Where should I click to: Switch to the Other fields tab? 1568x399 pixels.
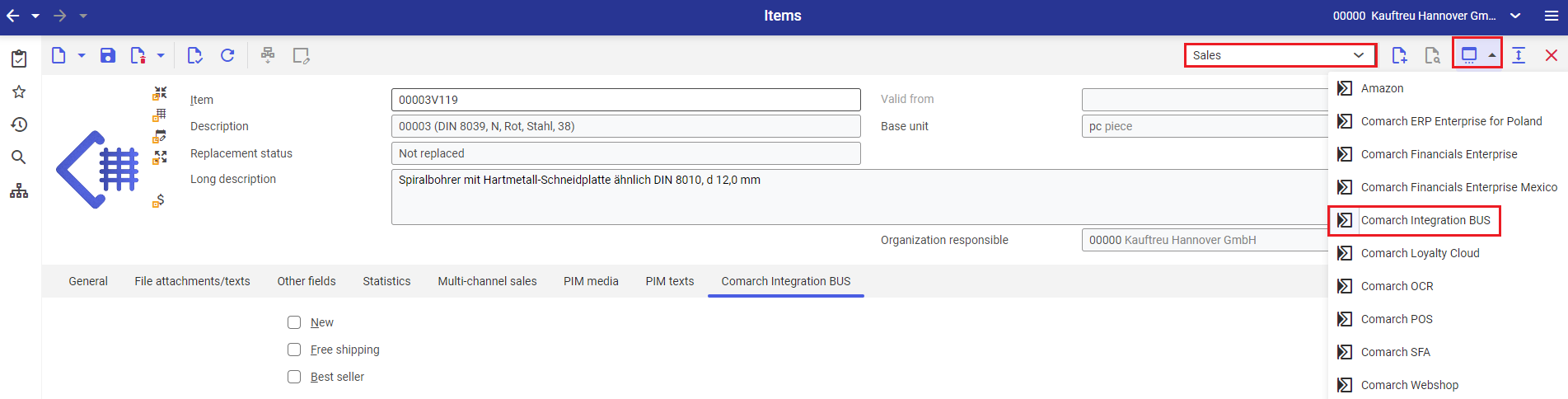tap(307, 281)
